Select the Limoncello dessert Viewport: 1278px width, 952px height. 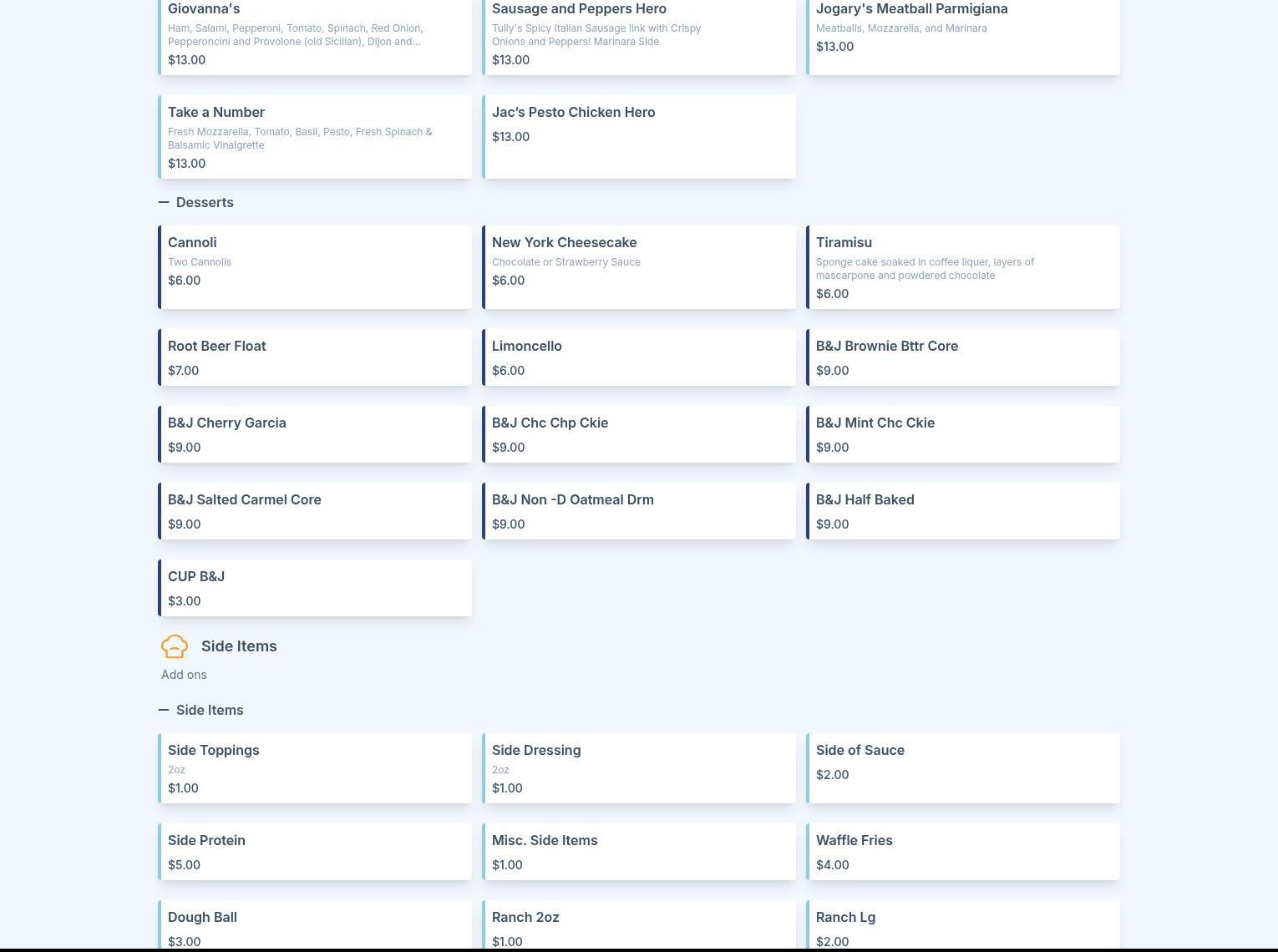[x=639, y=357]
